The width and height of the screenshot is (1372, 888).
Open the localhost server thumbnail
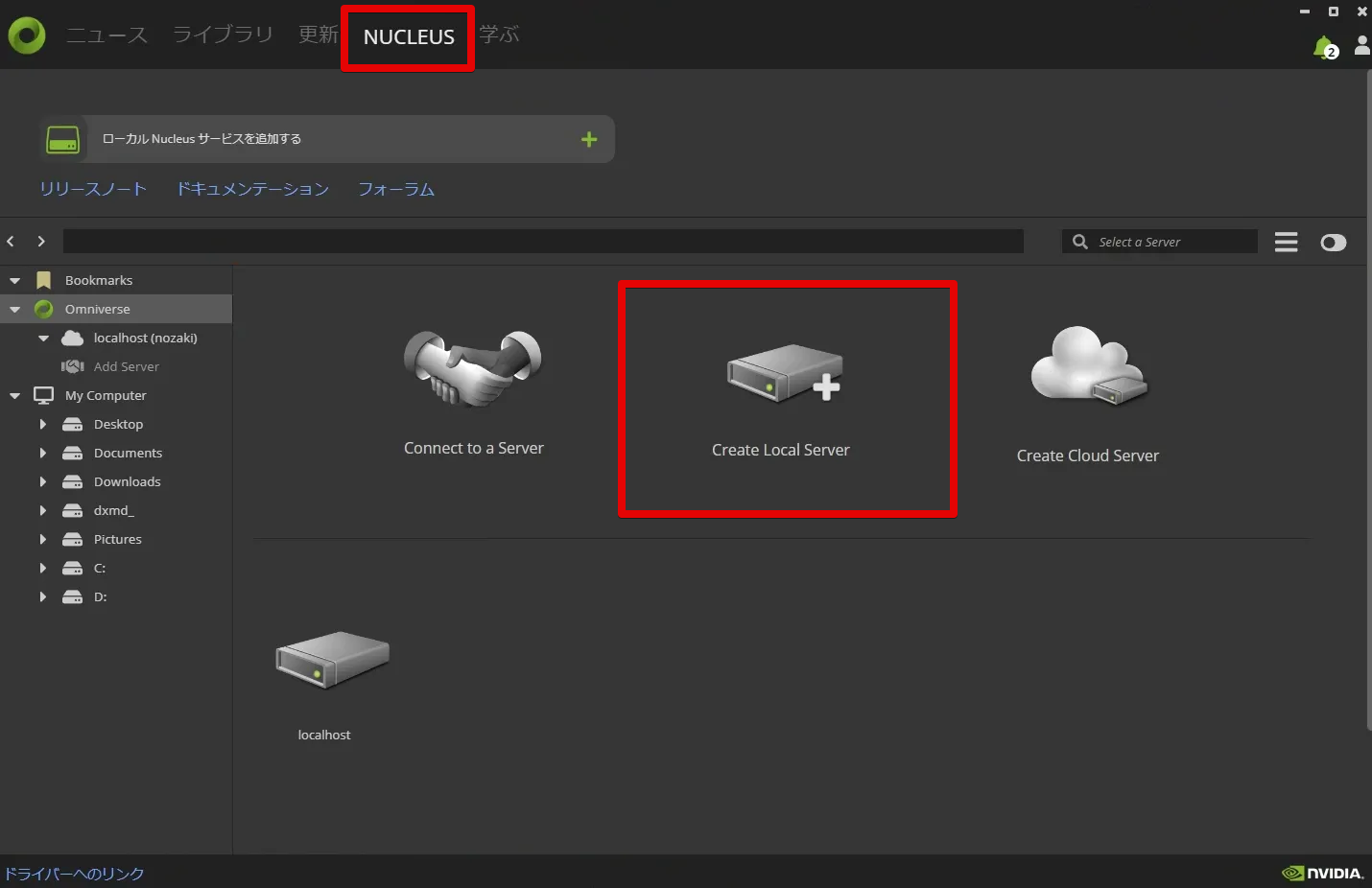[x=331, y=660]
